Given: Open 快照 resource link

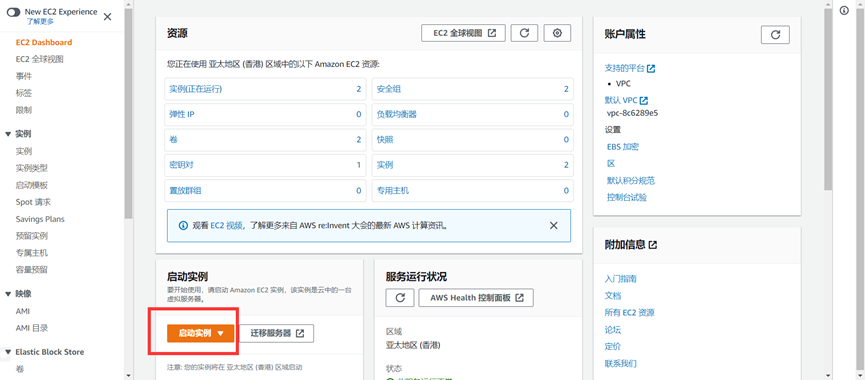Looking at the screenshot, I should pos(385,140).
